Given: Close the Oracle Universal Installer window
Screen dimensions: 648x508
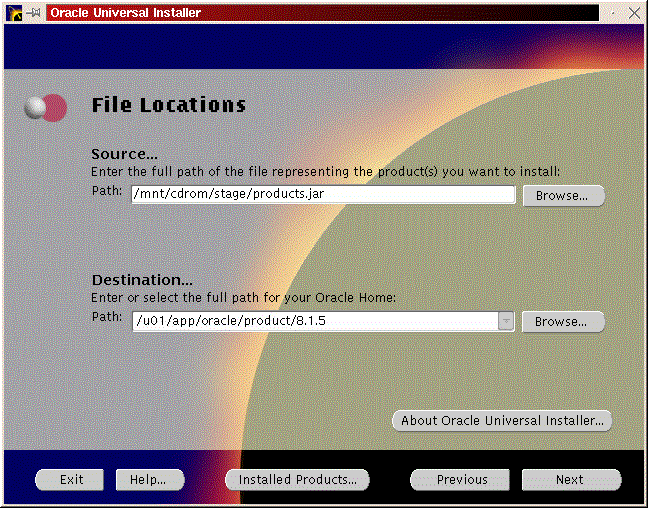Looking at the screenshot, I should [x=636, y=13].
